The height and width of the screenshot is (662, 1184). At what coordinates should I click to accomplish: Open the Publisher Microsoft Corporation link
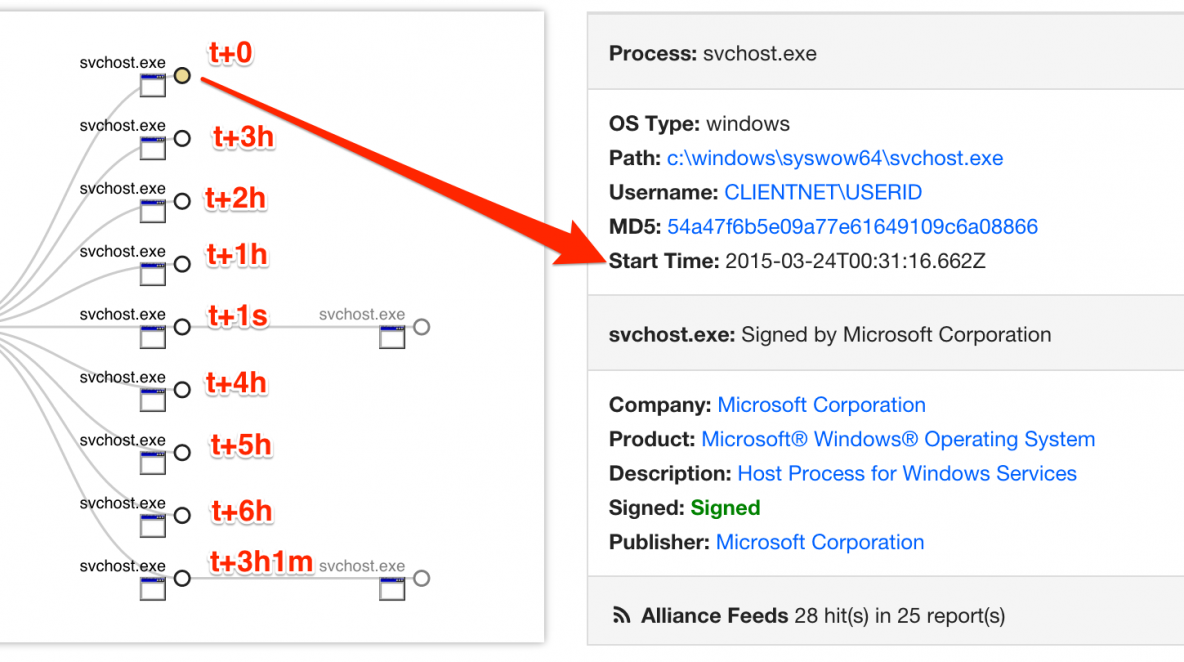click(820, 542)
